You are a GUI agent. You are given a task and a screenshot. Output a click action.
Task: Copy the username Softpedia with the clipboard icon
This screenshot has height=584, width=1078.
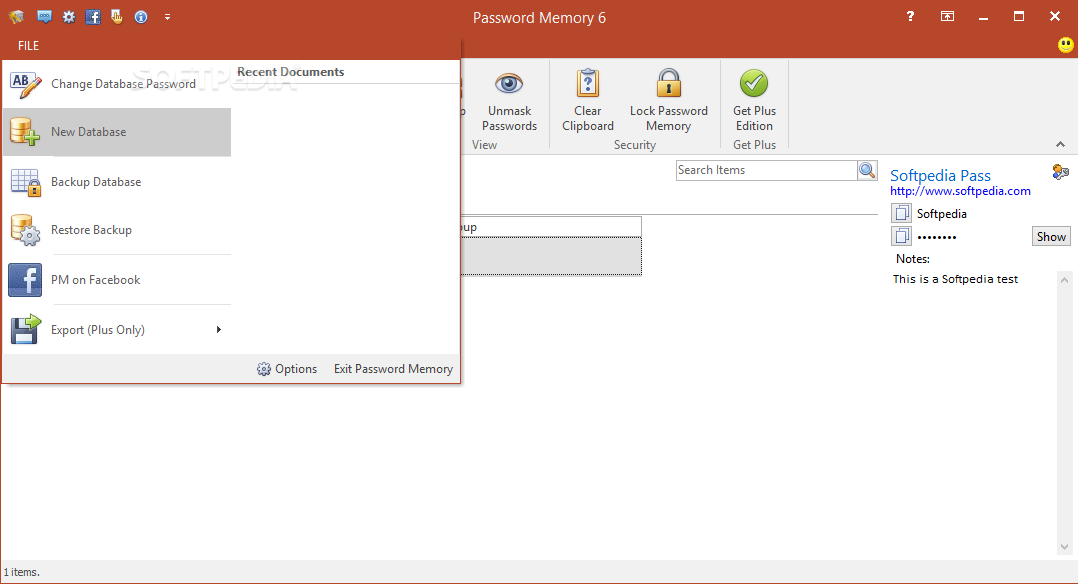pos(901,213)
